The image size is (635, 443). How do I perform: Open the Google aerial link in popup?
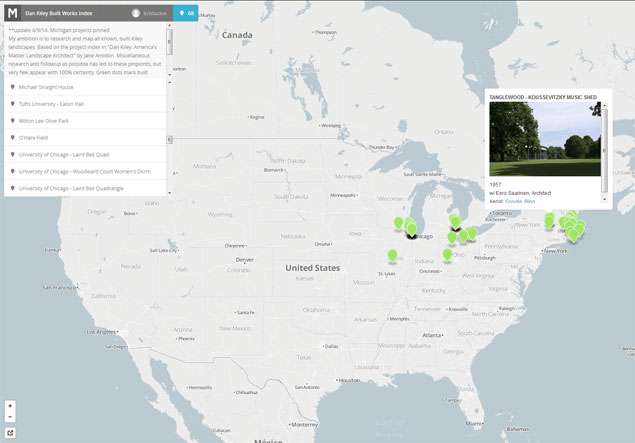coord(513,201)
